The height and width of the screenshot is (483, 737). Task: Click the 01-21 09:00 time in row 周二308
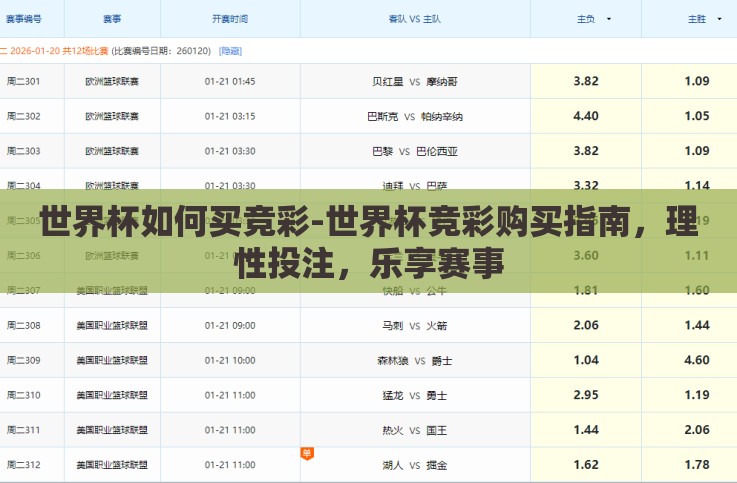click(x=230, y=325)
